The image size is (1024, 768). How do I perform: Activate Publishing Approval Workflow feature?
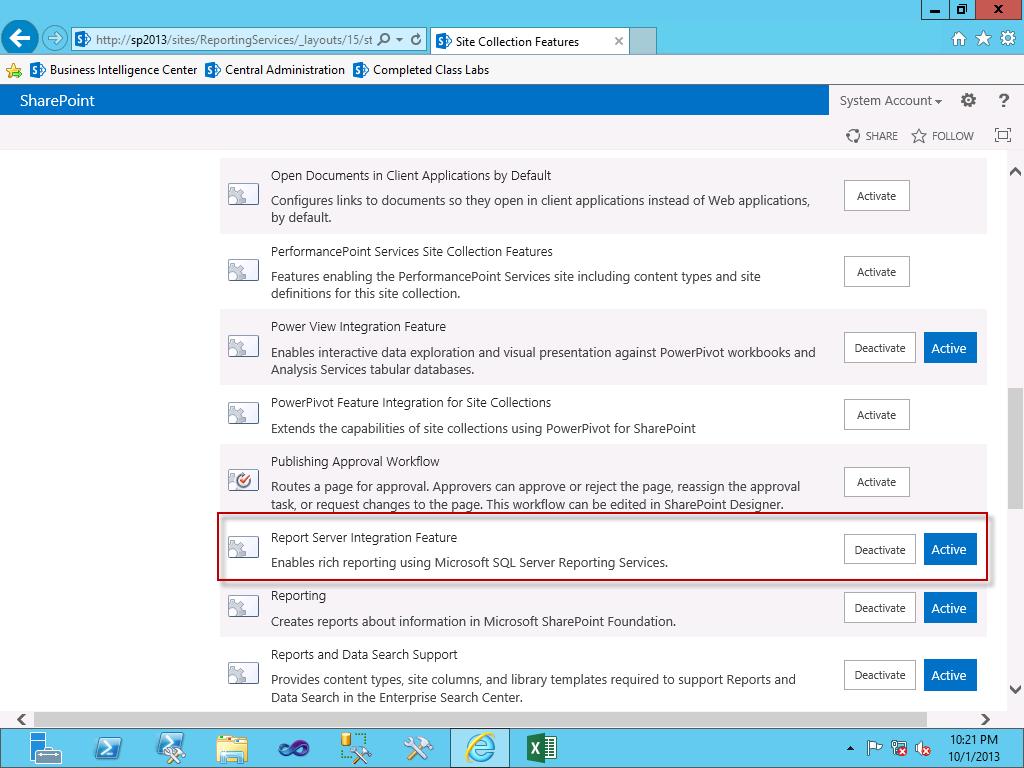[876, 482]
